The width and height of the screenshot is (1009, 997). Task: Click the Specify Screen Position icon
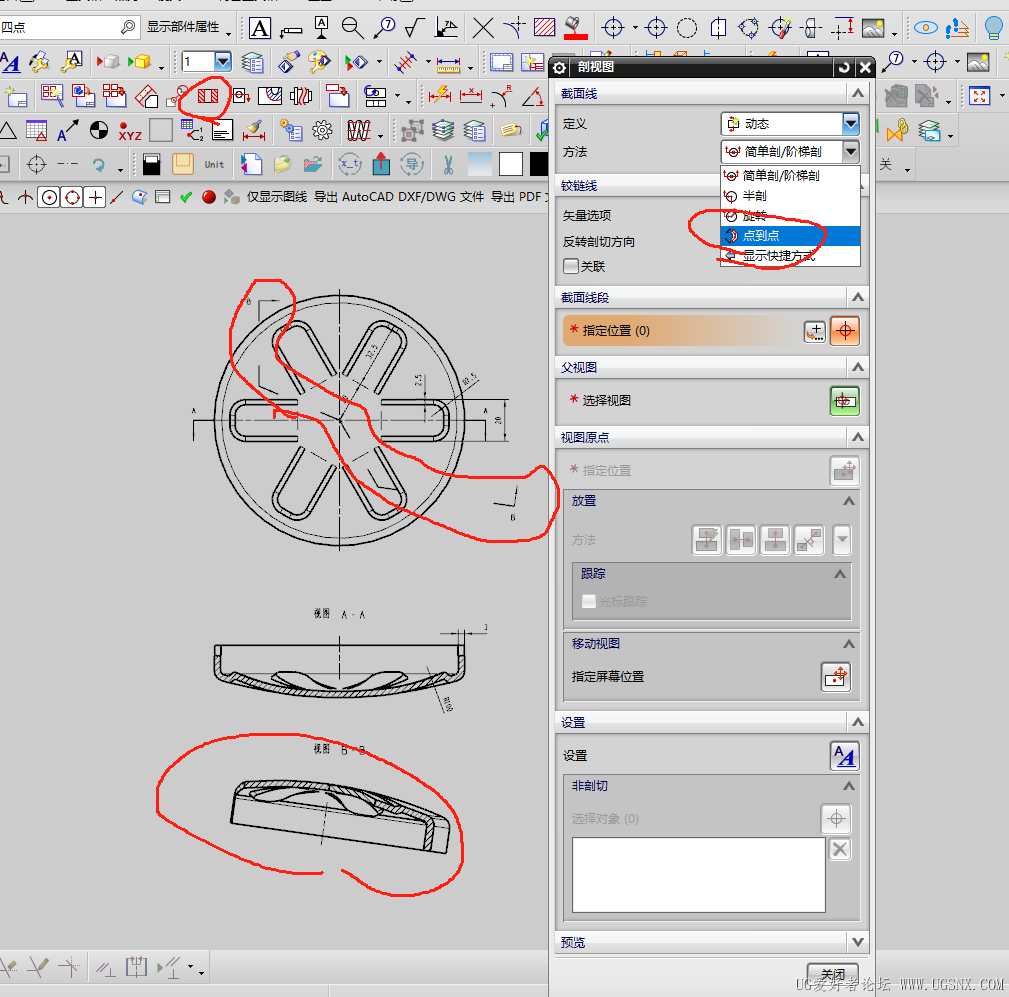(x=836, y=676)
